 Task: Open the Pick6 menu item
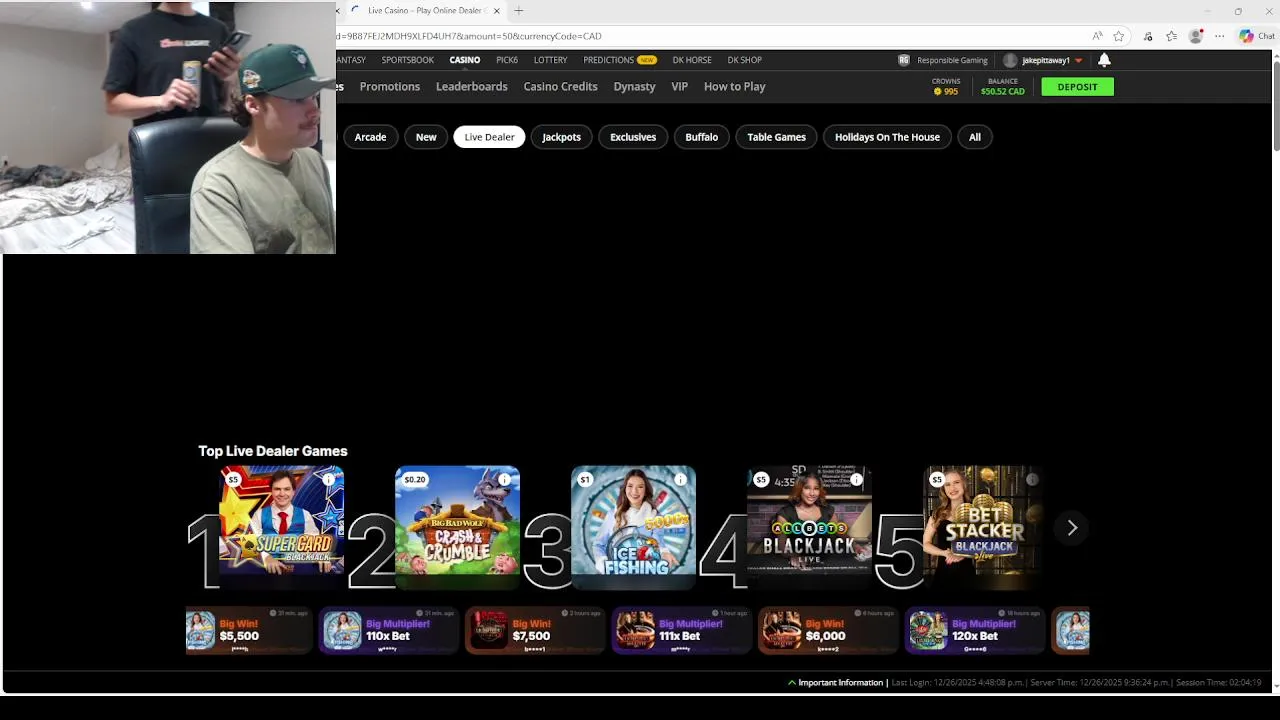click(507, 60)
